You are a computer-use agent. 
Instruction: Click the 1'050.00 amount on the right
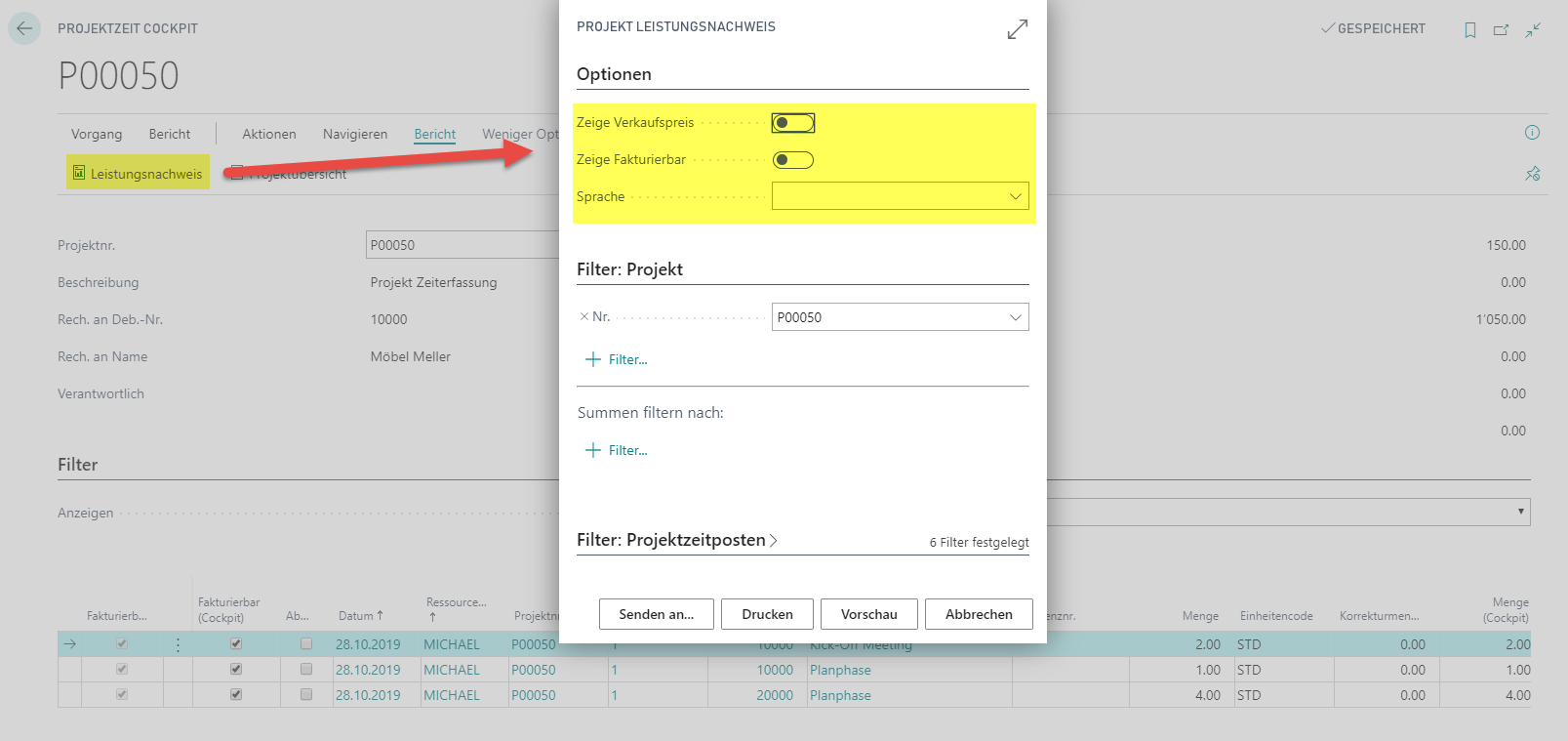pos(1501,319)
